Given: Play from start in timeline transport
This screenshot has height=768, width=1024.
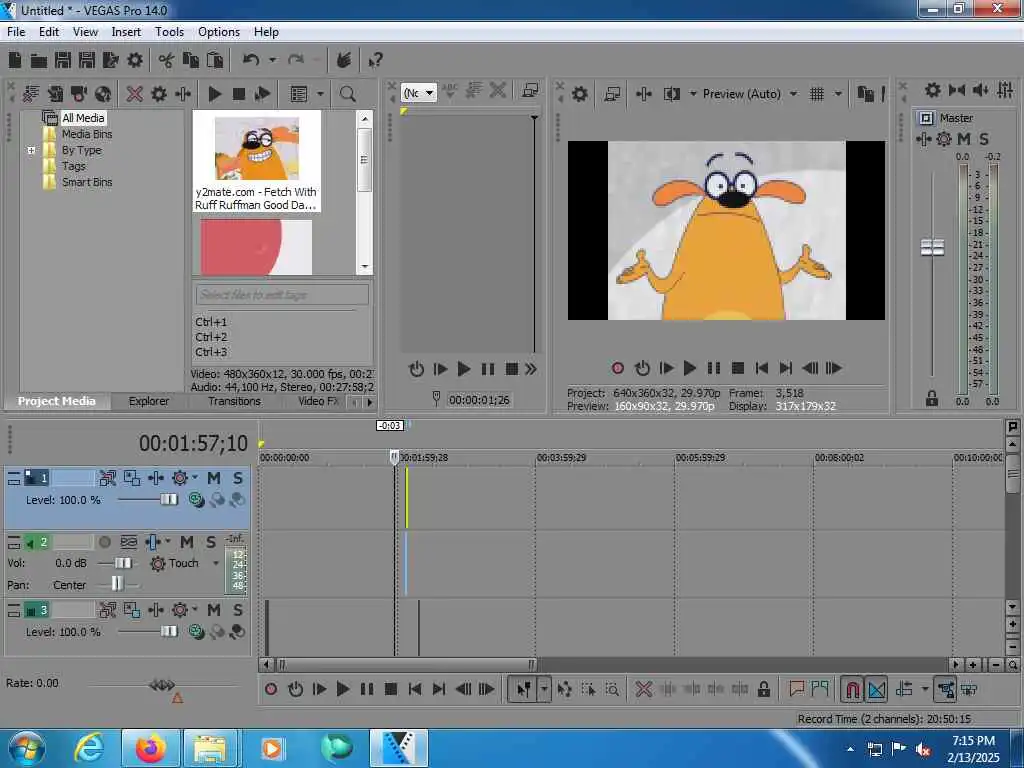Looking at the screenshot, I should [x=319, y=689].
